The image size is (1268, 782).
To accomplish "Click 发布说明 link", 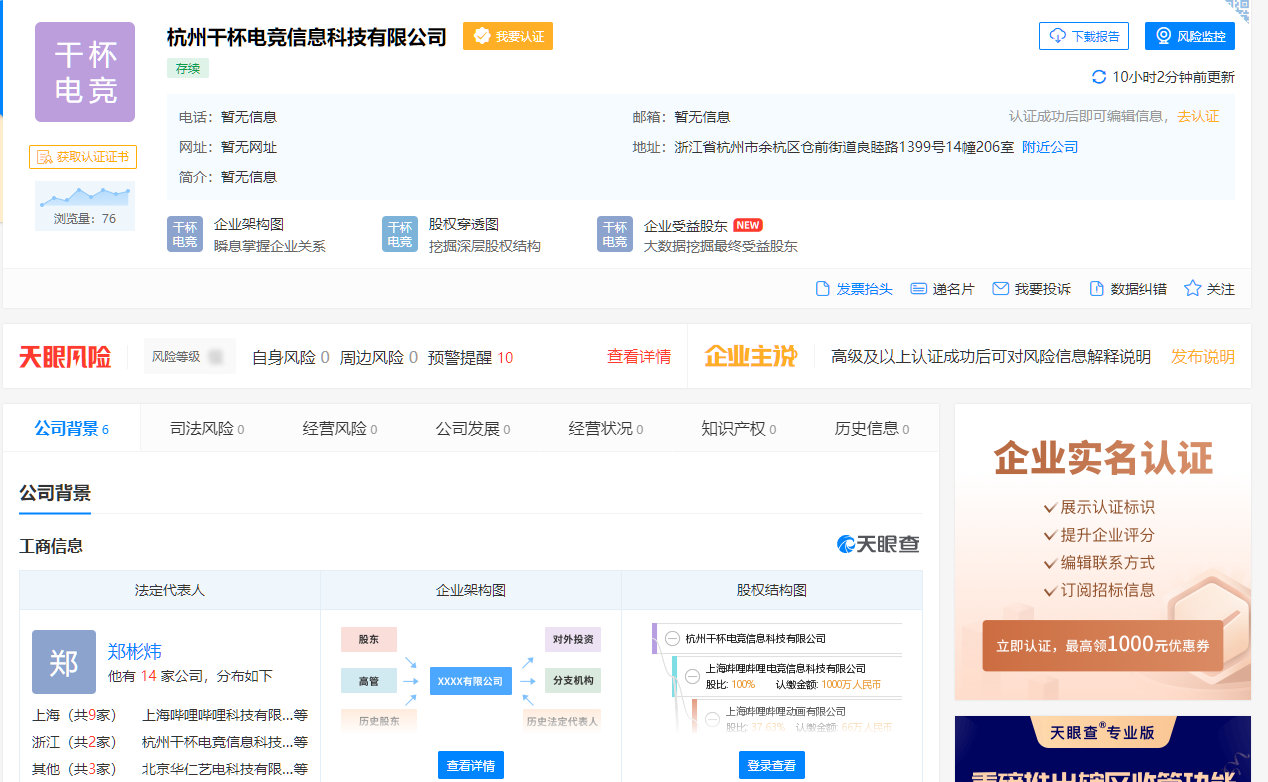I will [1203, 356].
